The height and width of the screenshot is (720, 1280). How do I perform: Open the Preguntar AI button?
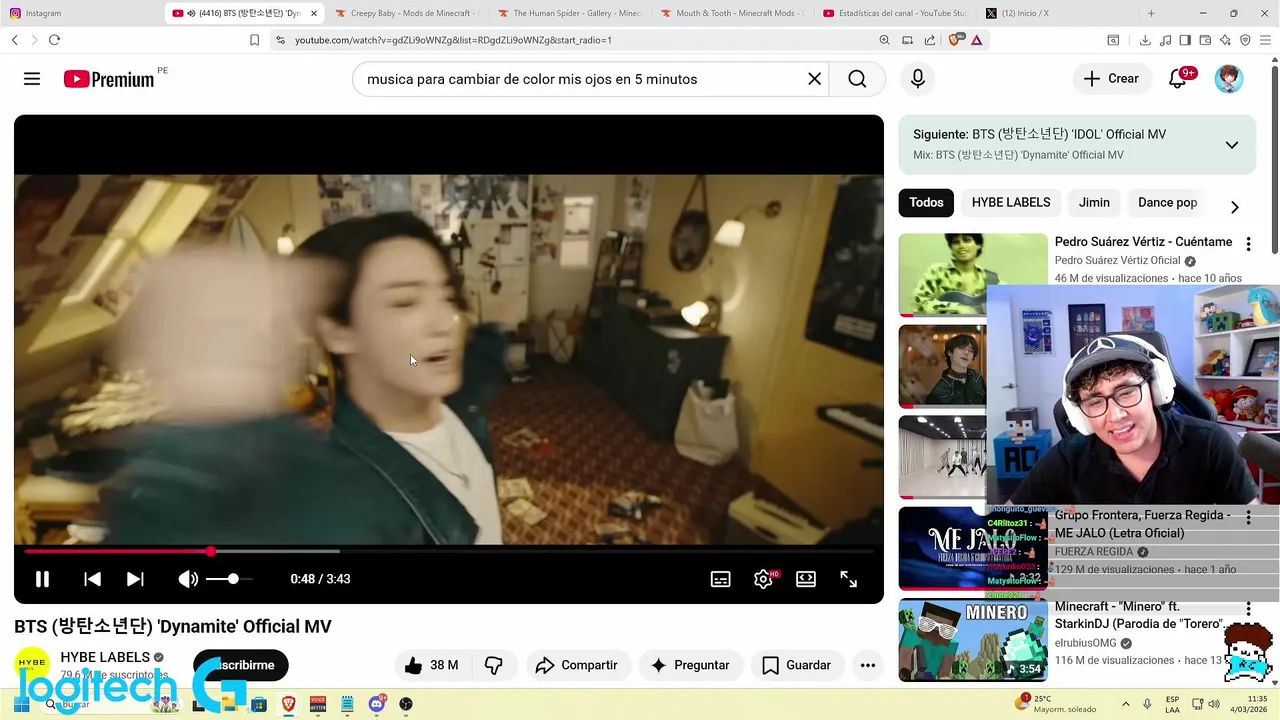point(690,665)
